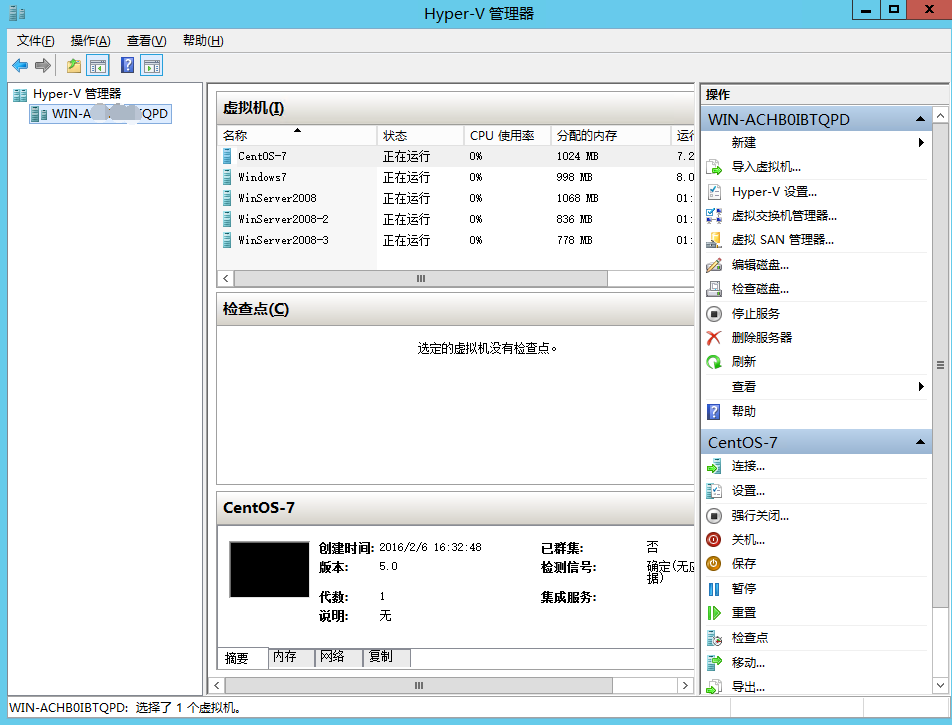Sort by the 状态 column header
This screenshot has width=952, height=725.
[420, 135]
